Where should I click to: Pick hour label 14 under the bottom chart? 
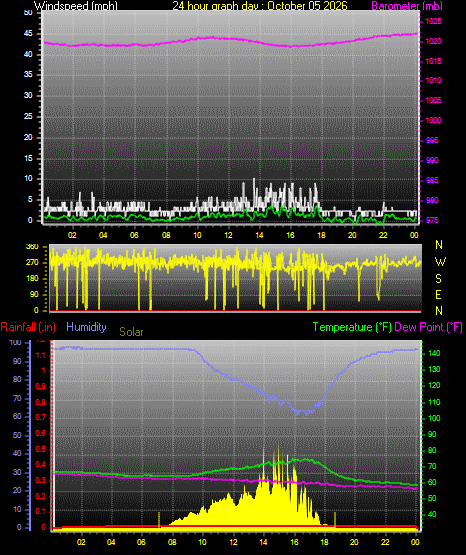(263, 542)
